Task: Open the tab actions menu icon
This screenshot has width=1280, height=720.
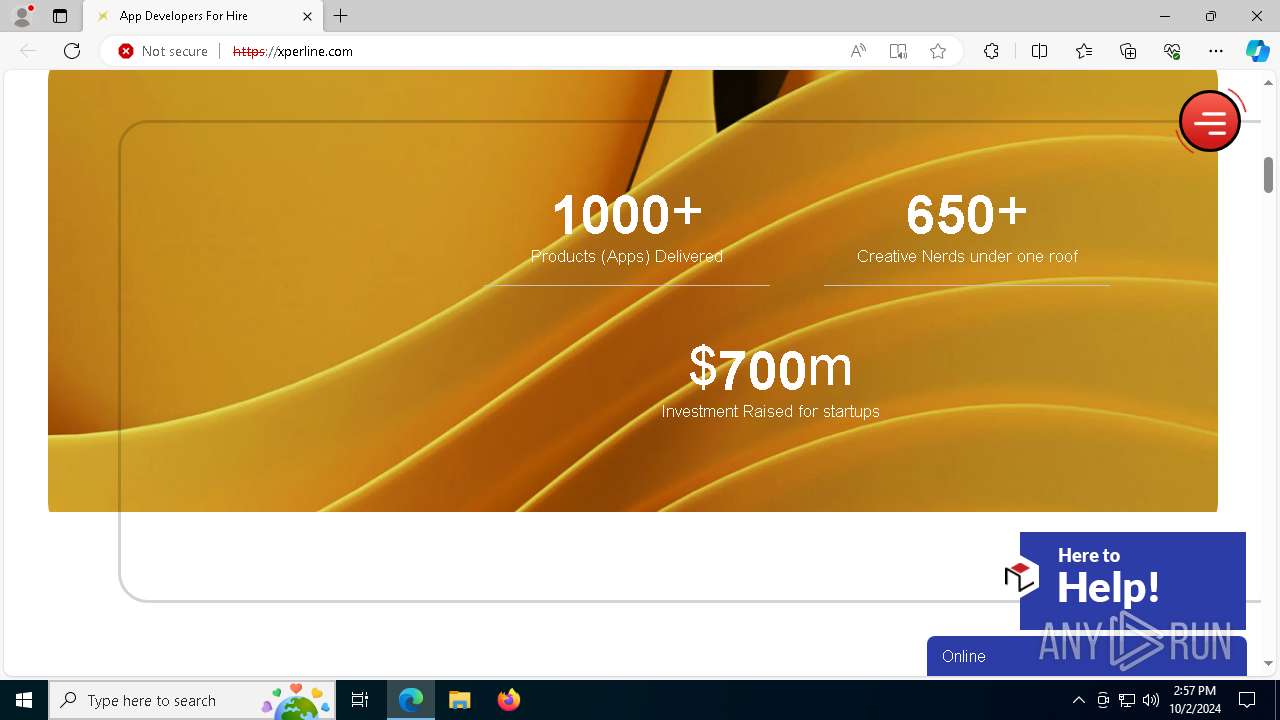Action: 60,16
